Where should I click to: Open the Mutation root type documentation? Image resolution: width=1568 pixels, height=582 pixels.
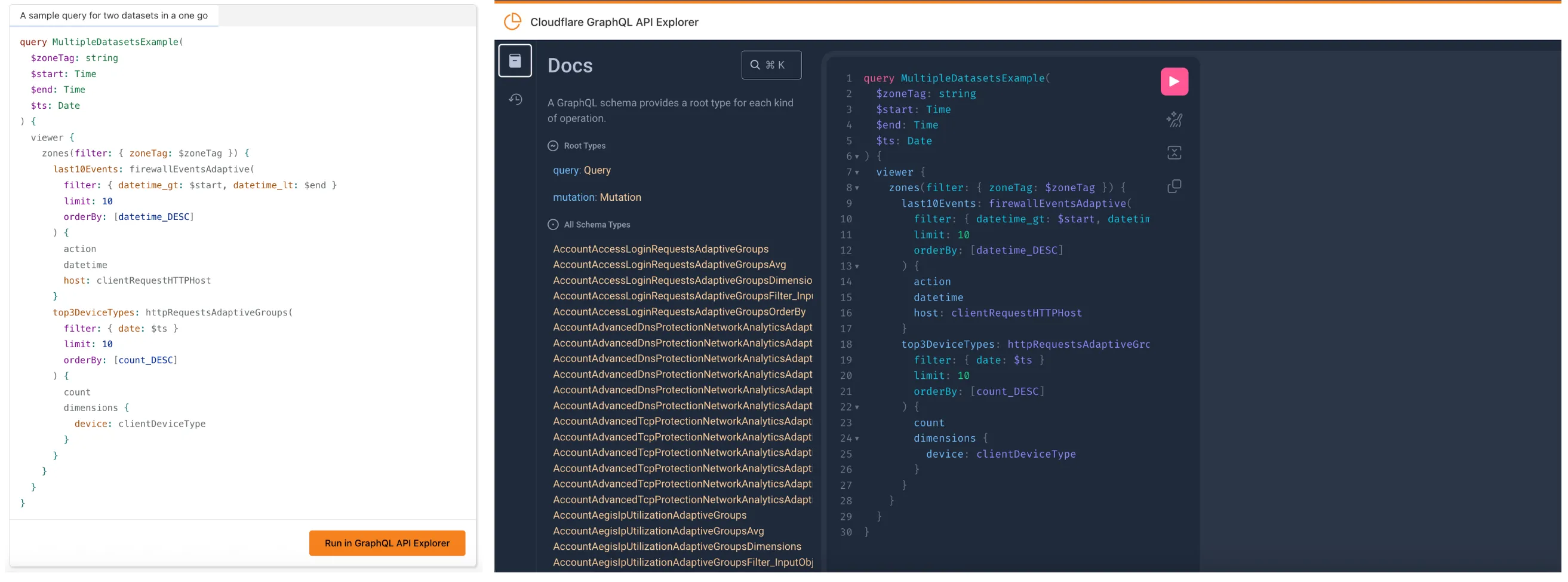597,197
